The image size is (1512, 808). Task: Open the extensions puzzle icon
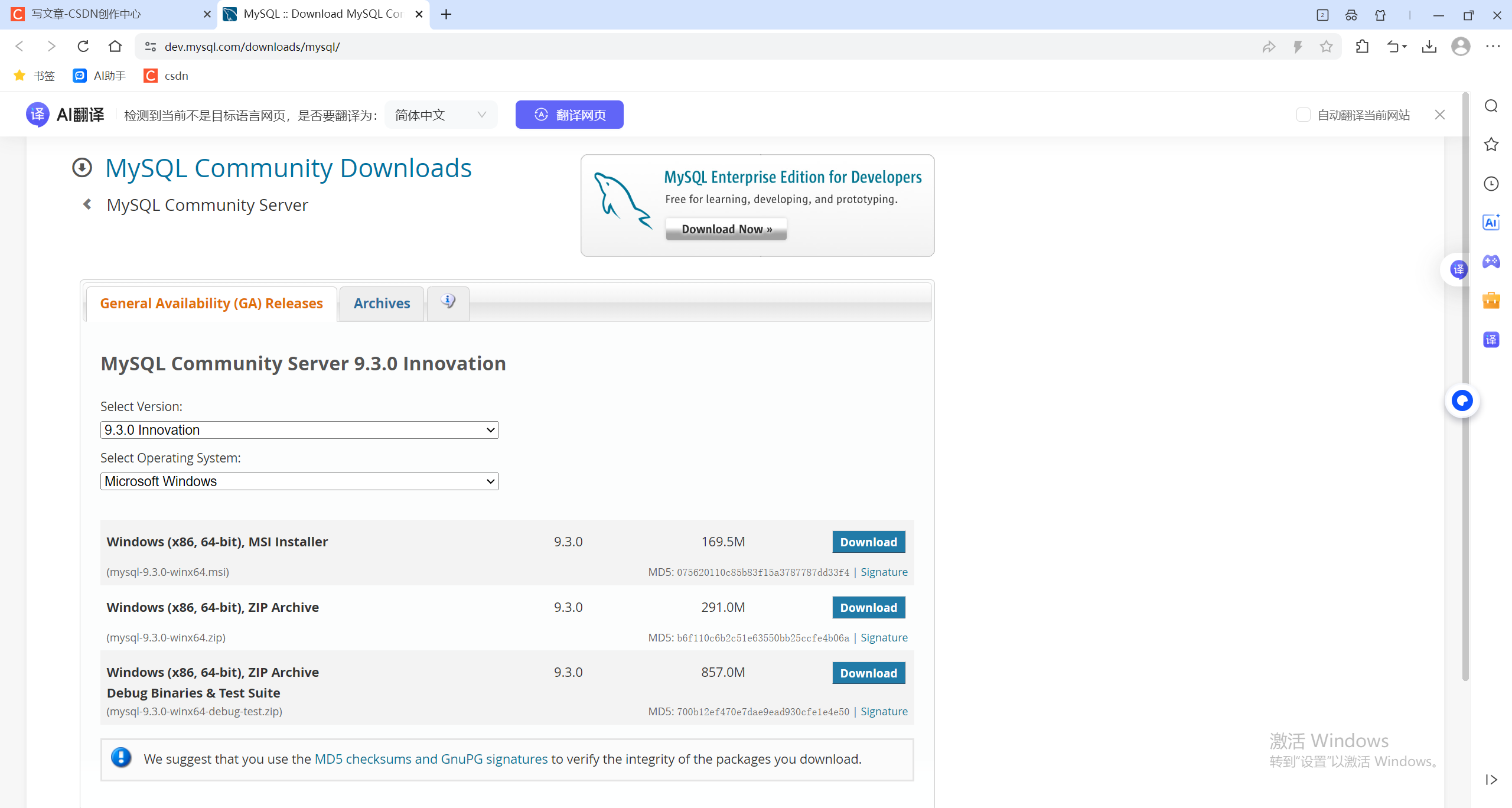tap(1362, 47)
